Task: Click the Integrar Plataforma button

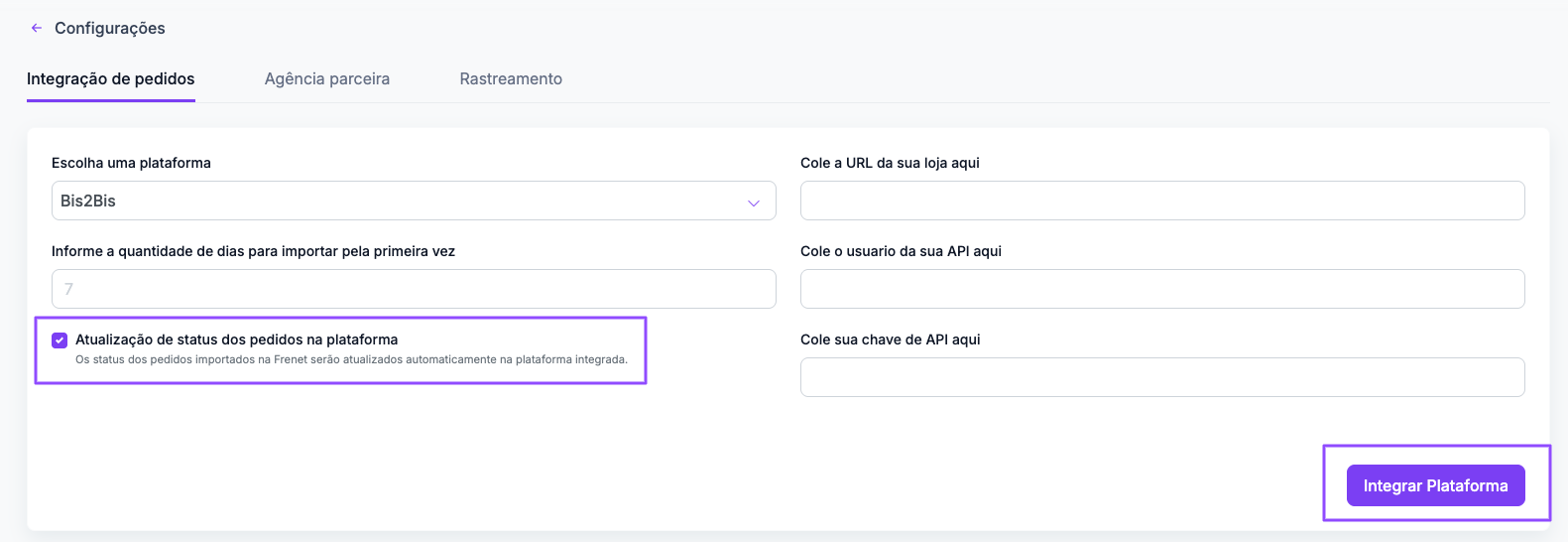Action: click(x=1435, y=485)
